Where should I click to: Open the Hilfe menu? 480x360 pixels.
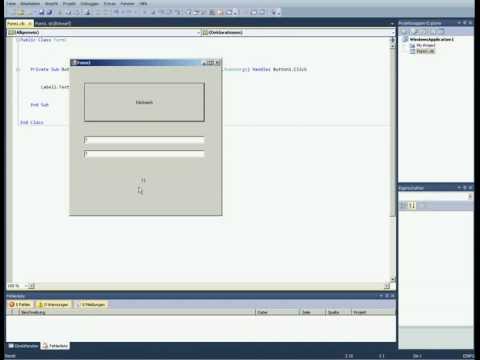click(143, 3)
